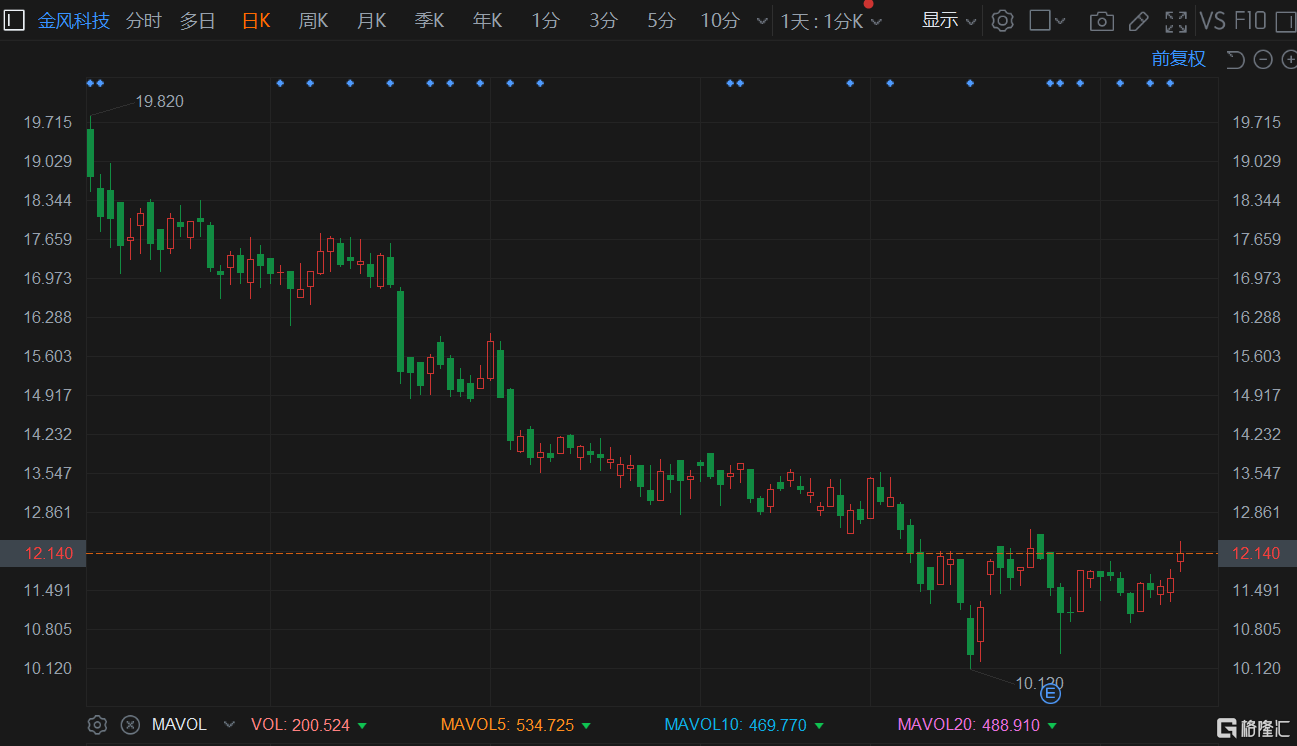Activate the pencil drawing tool
Viewport: 1297px width, 746px height.
1138,21
